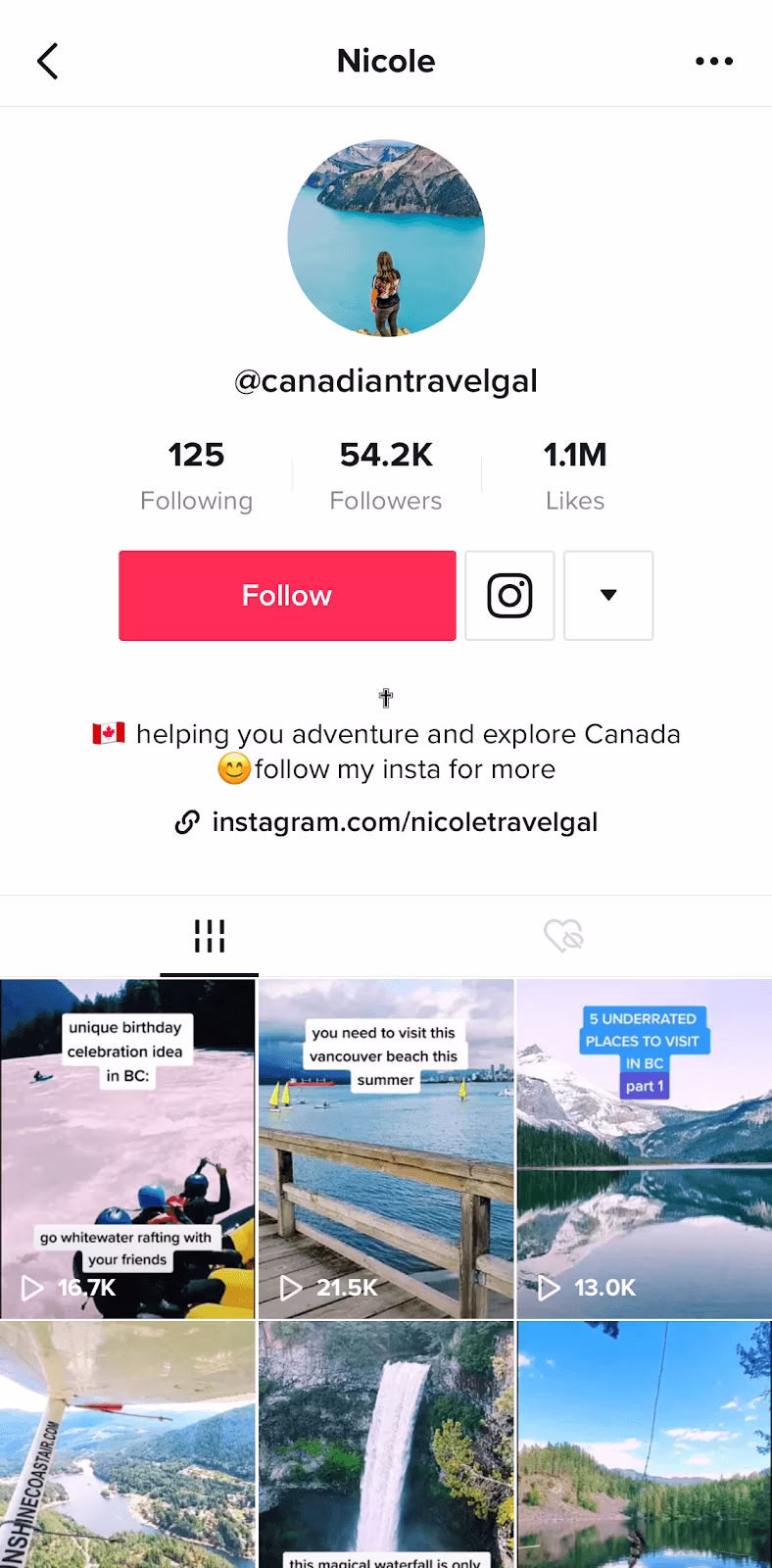Play the magical waterfall video
Viewport: 772px width, 1568px height.
click(386, 1445)
